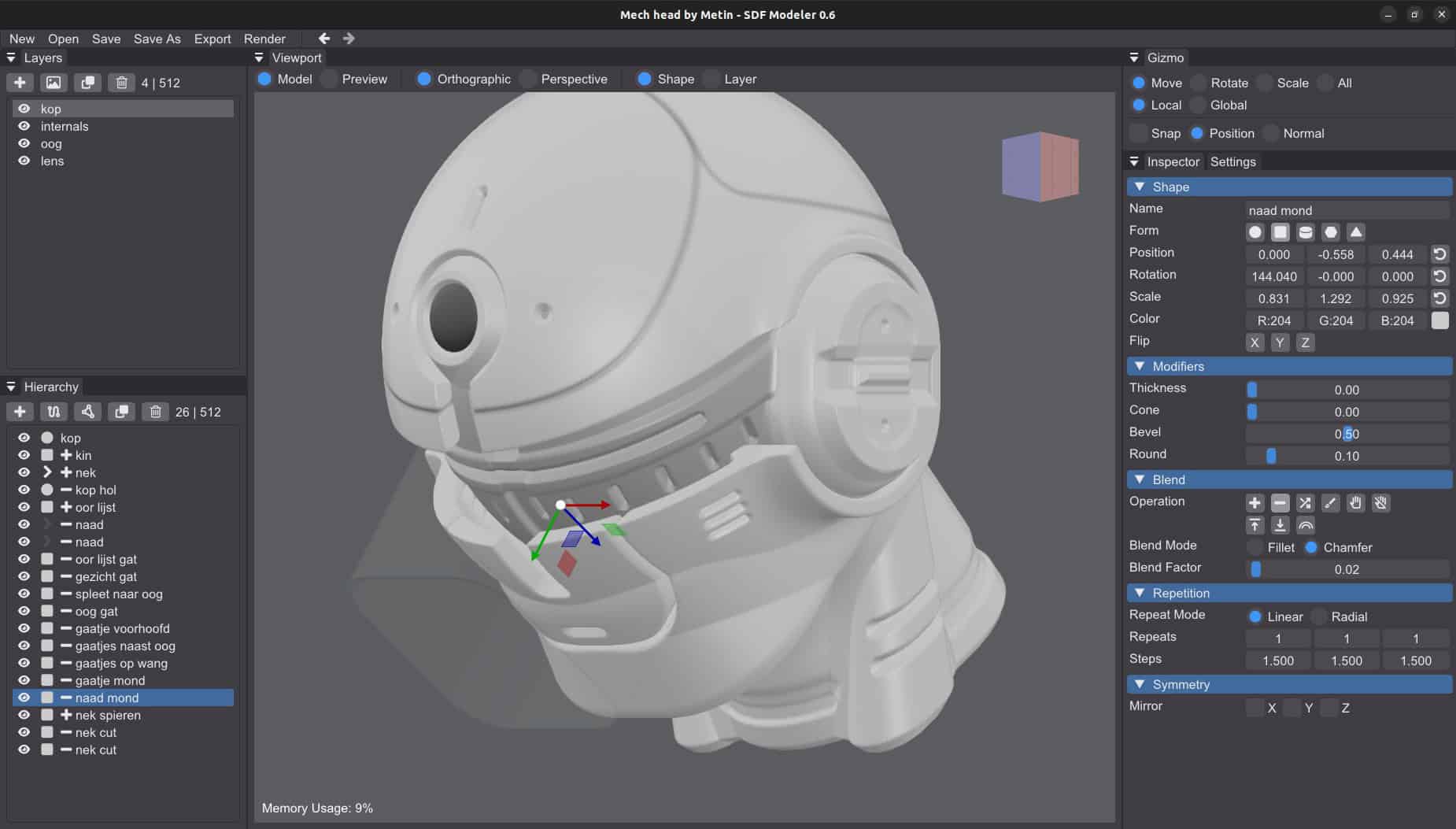This screenshot has height=829, width=1456.
Task: Switch Blend Mode to Fillet
Action: pos(1255,546)
